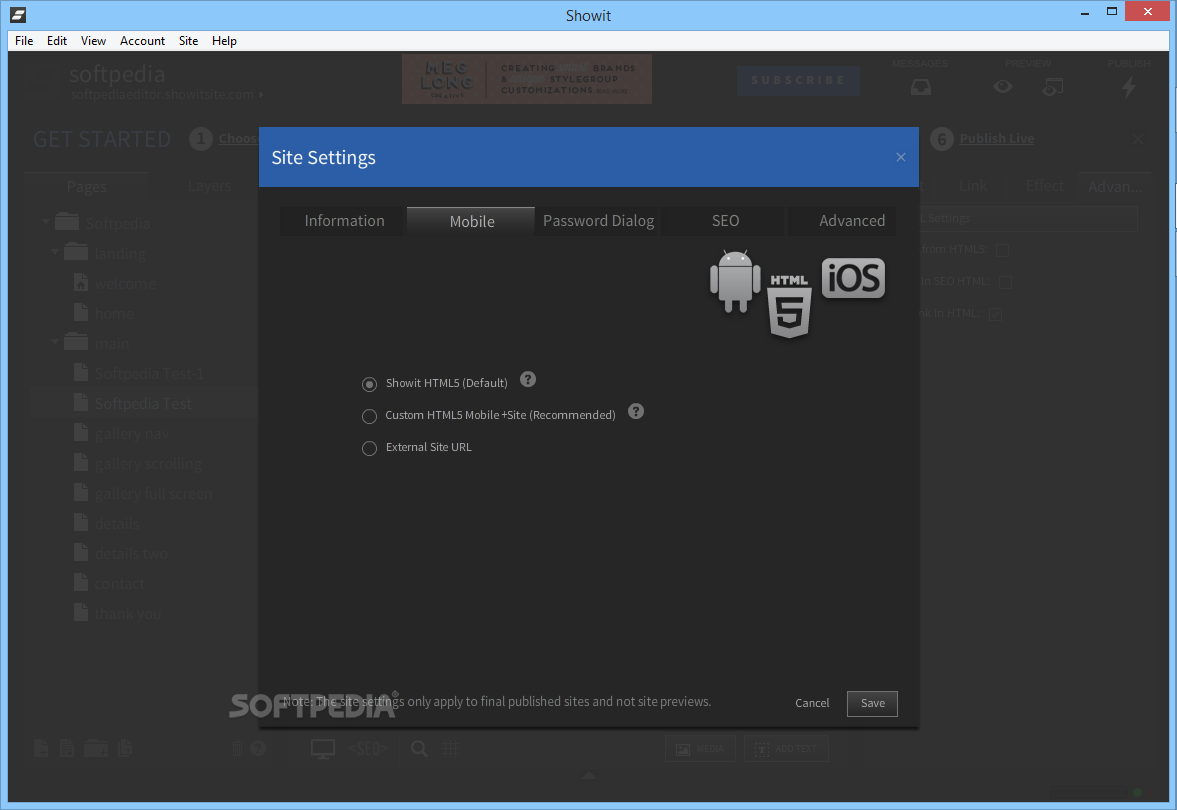Click the duplicate pages icon below pages list

coord(125,748)
